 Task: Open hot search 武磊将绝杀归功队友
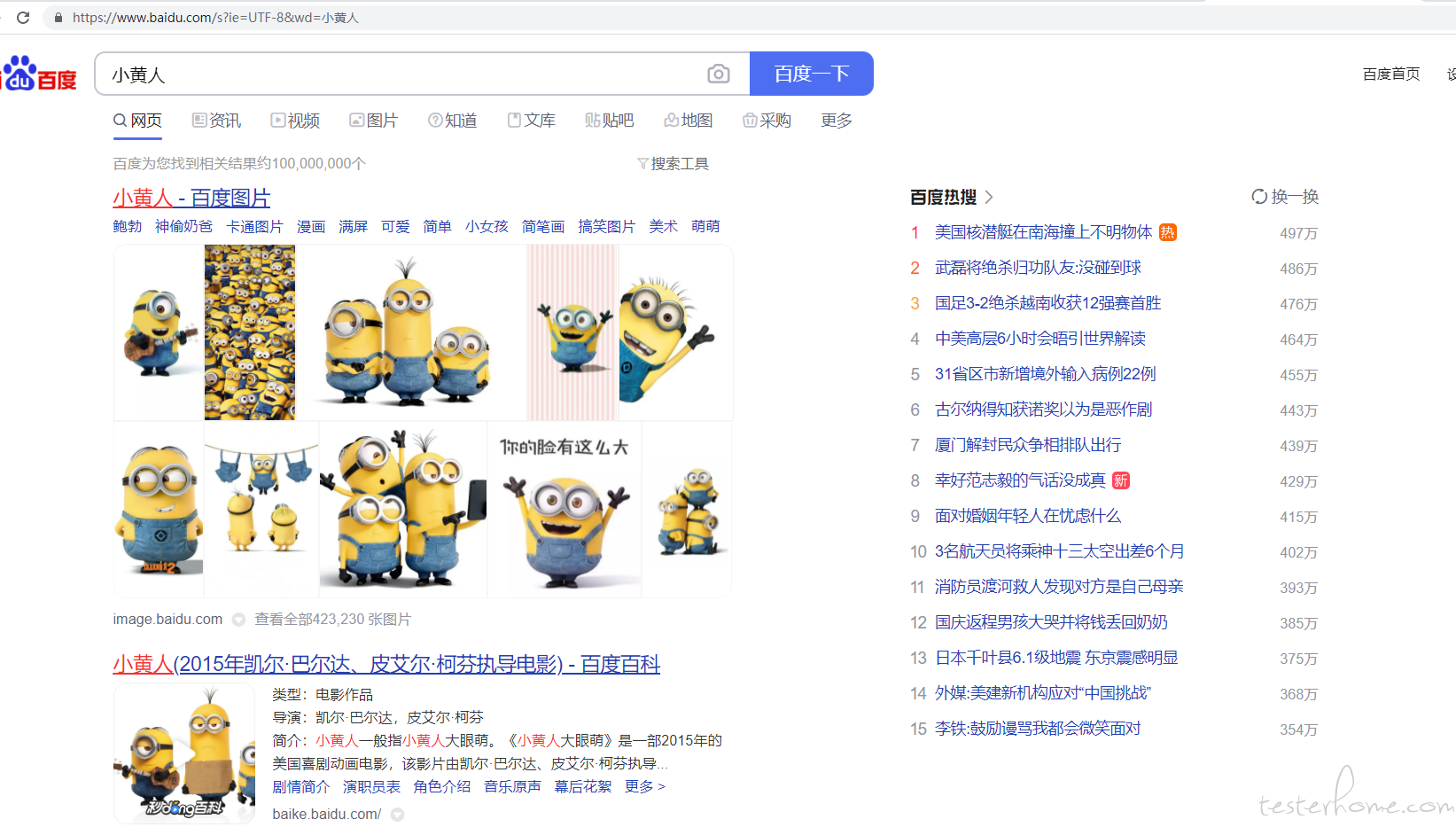click(1038, 268)
